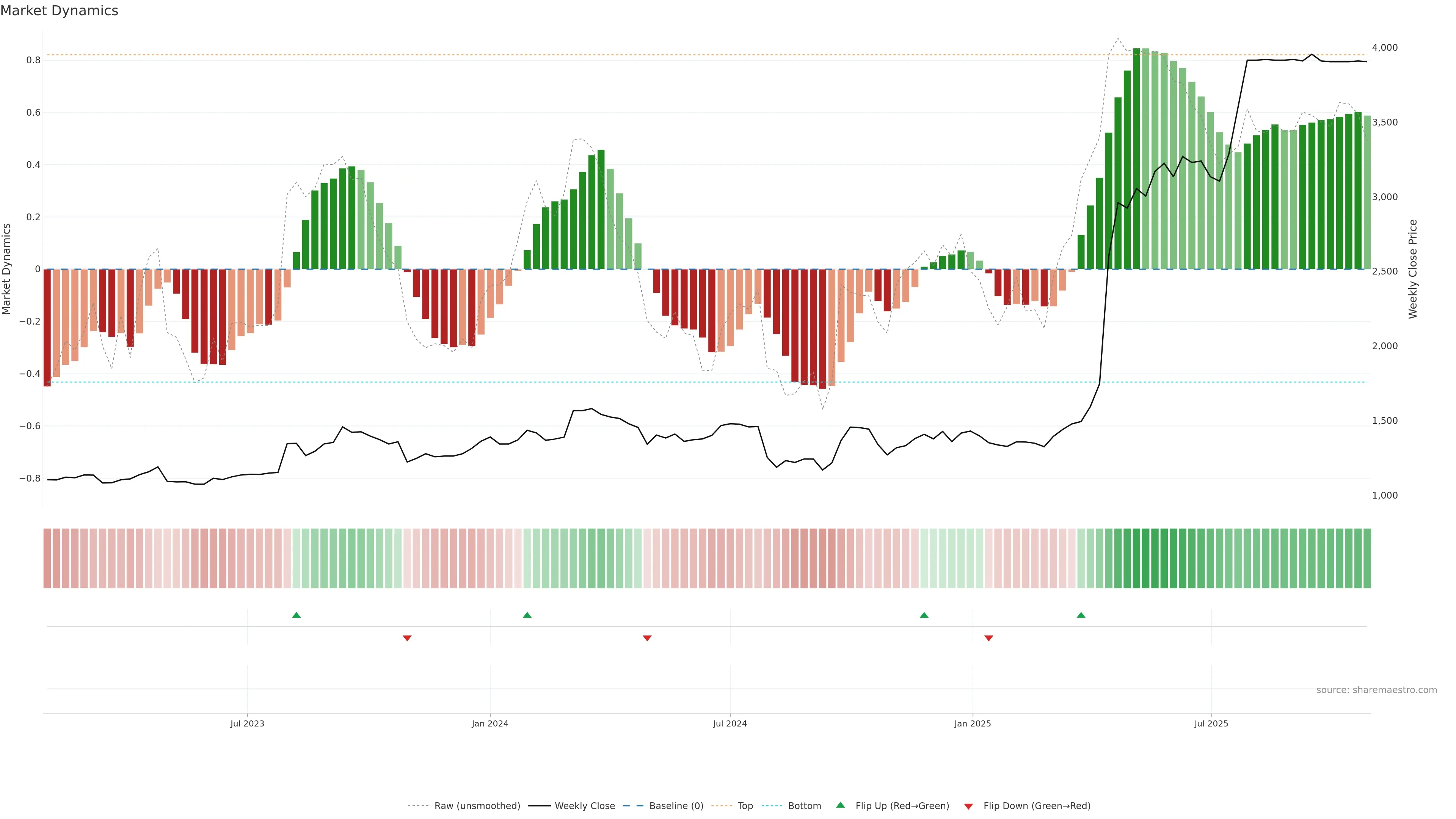
Task: Click the red flip-down marker before Jan 2024
Action: [x=407, y=638]
